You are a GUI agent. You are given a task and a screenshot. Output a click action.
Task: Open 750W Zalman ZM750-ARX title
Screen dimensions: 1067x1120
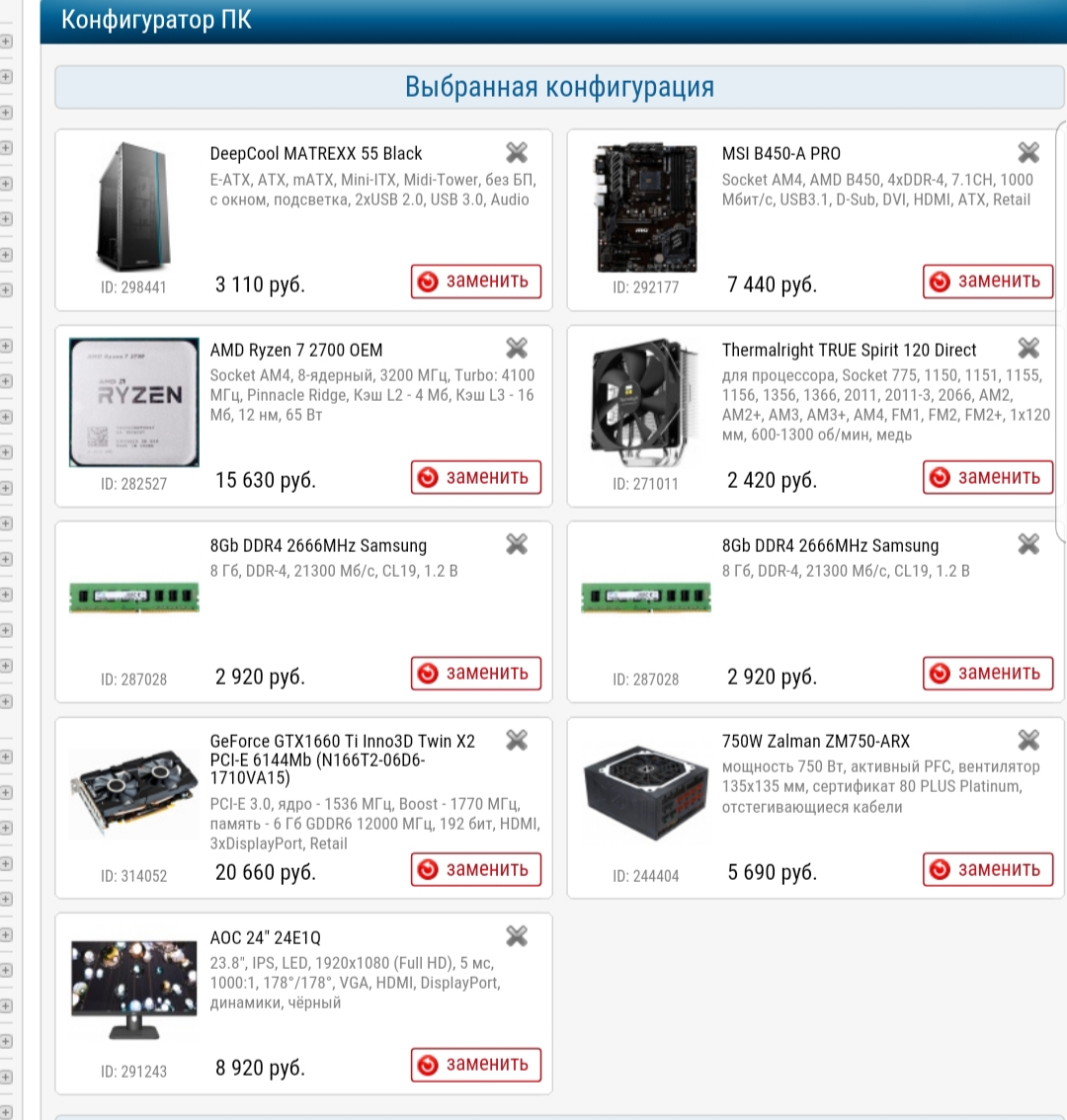coord(815,742)
